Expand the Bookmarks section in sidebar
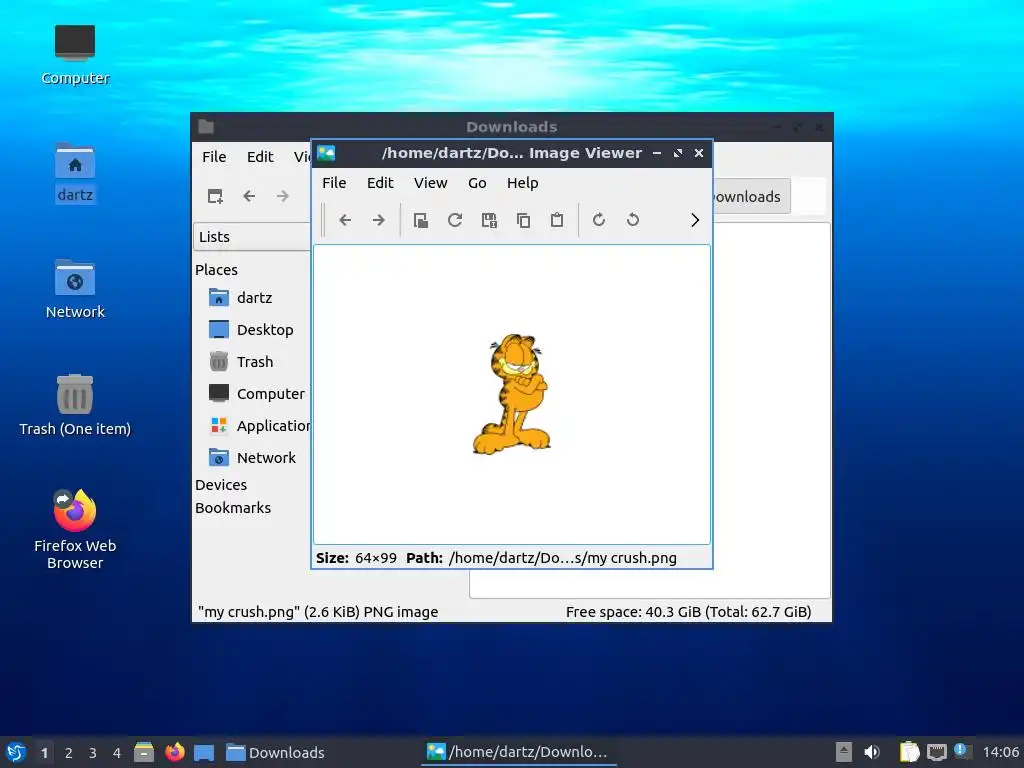1024x768 pixels. click(x=232, y=507)
